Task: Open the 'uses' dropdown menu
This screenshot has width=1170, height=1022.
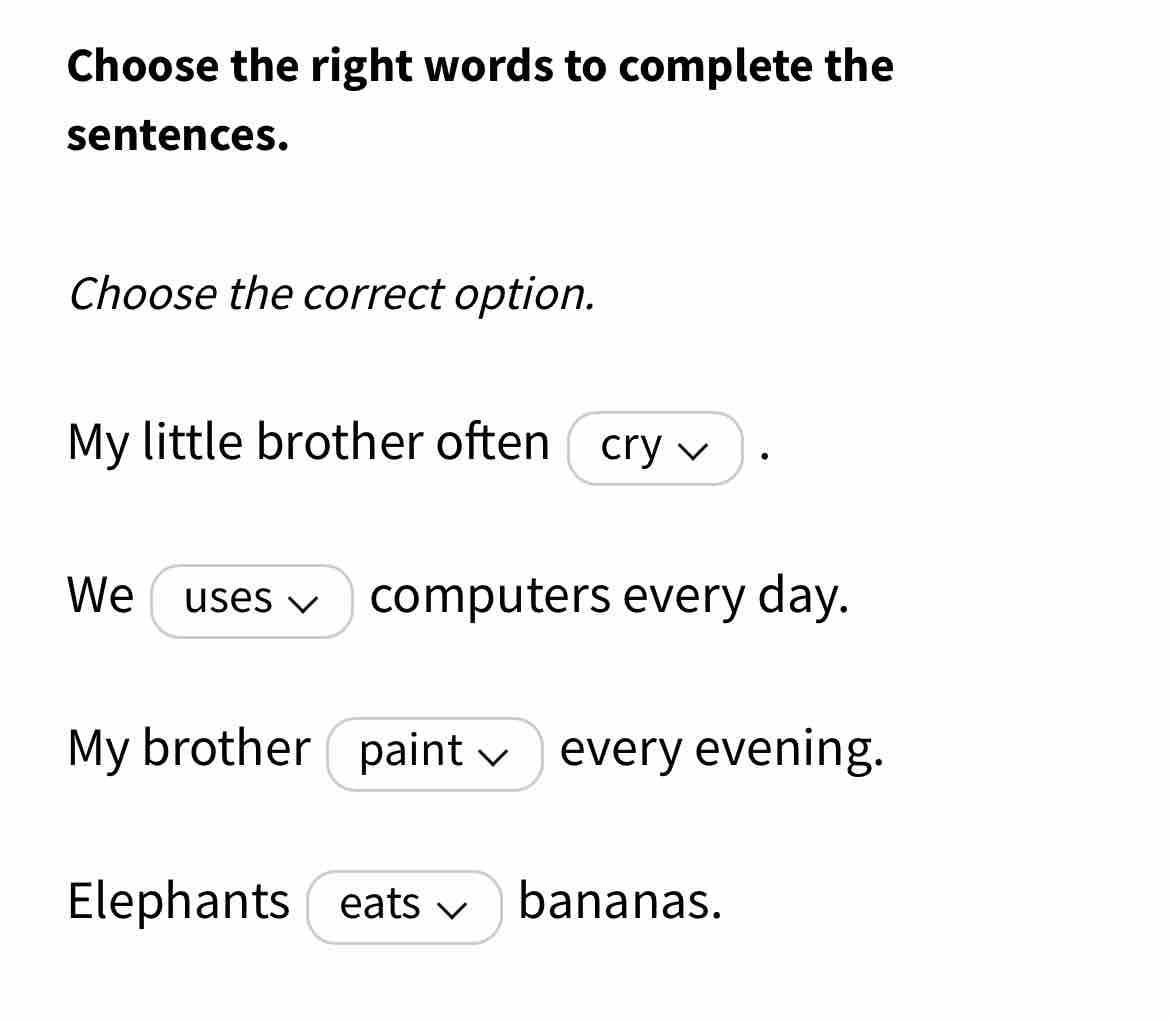Action: coord(251,601)
